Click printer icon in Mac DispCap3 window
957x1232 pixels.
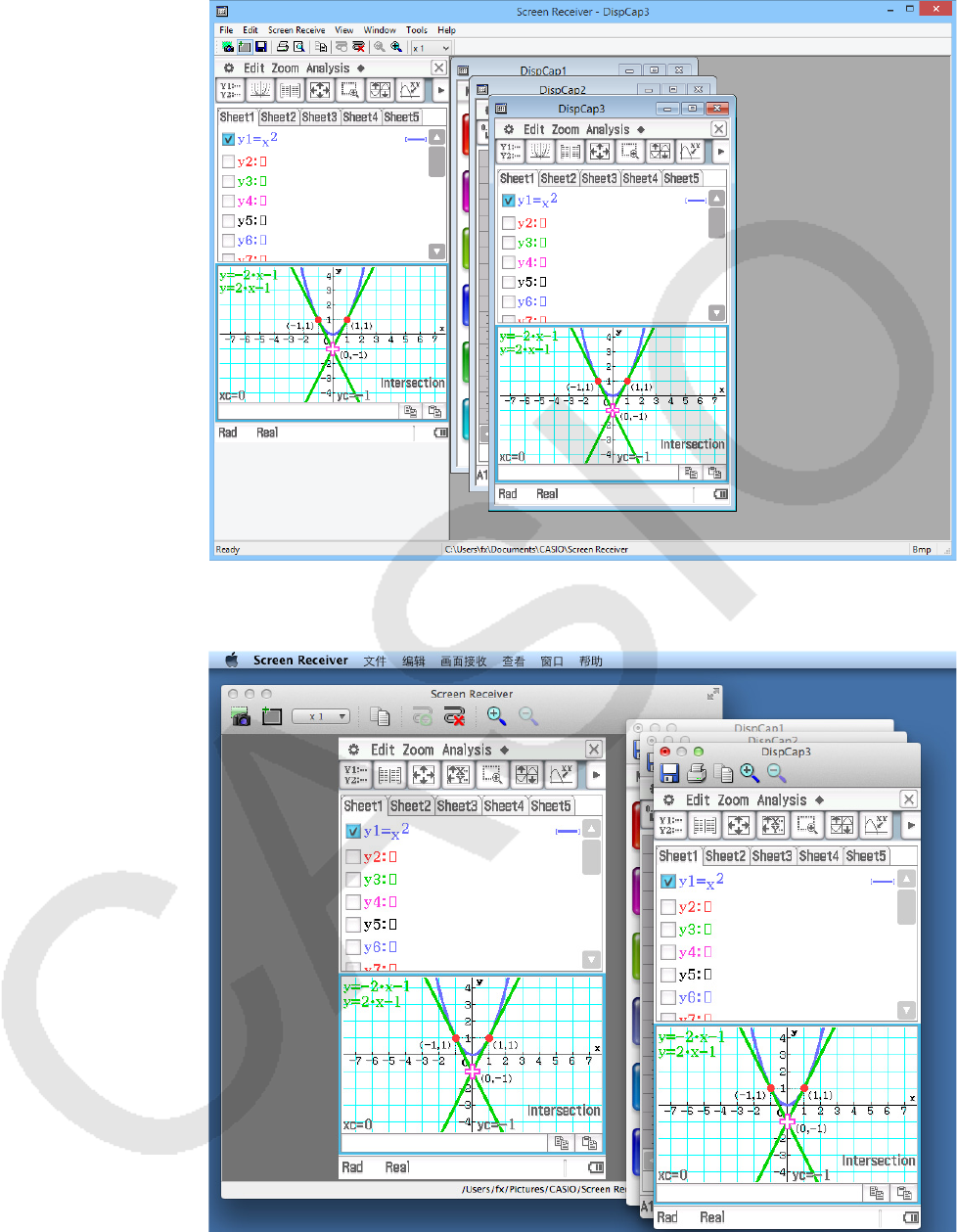[x=697, y=774]
